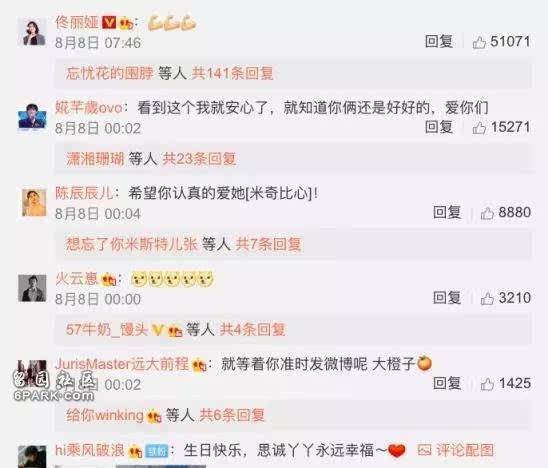Viewport: 548px width, 468px height.
Task: Reply to 佟丽娅's comment
Action: (439, 42)
